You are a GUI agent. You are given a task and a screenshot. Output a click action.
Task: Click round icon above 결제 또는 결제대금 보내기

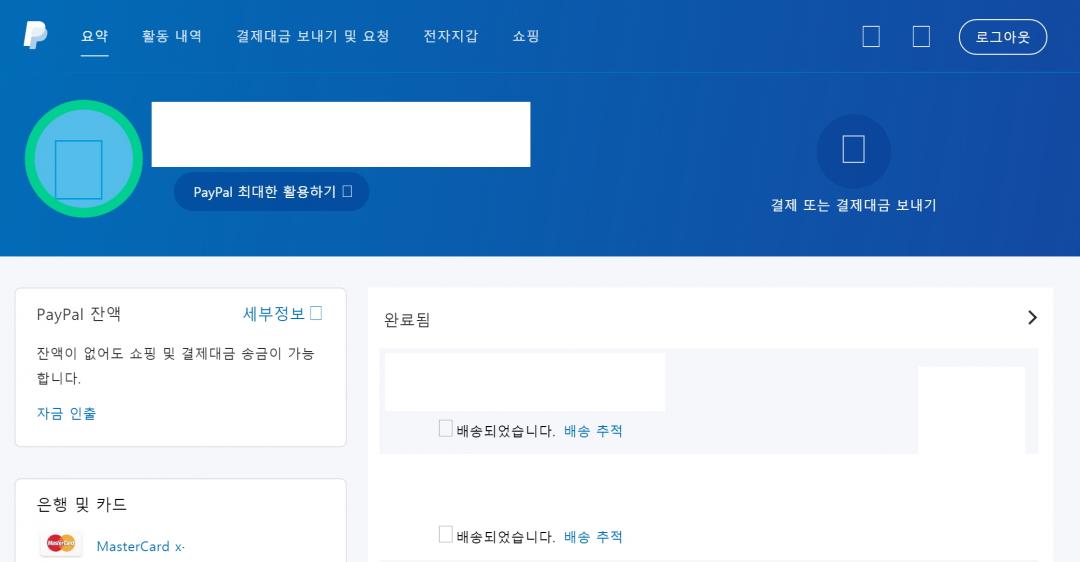point(853,151)
